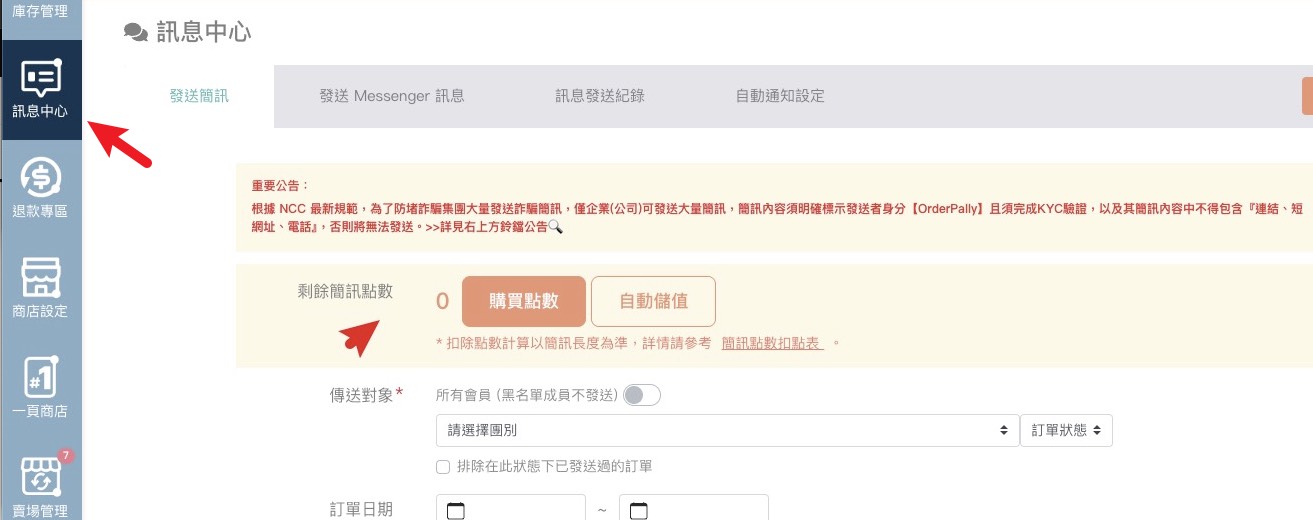
Task: Open the 自動通知設定 tab
Action: pyautogui.click(x=780, y=96)
